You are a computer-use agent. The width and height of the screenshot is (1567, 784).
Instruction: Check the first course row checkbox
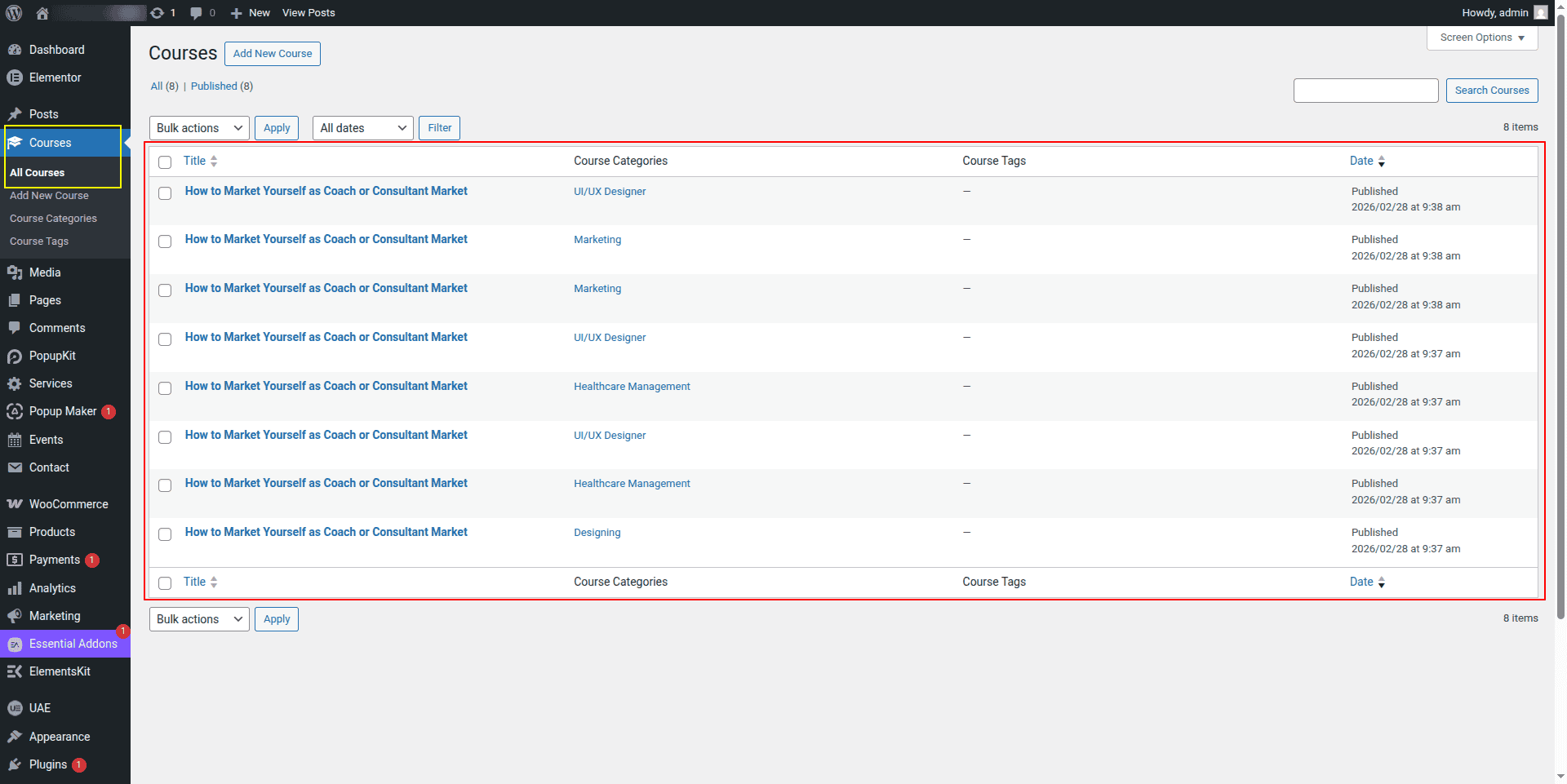[165, 193]
